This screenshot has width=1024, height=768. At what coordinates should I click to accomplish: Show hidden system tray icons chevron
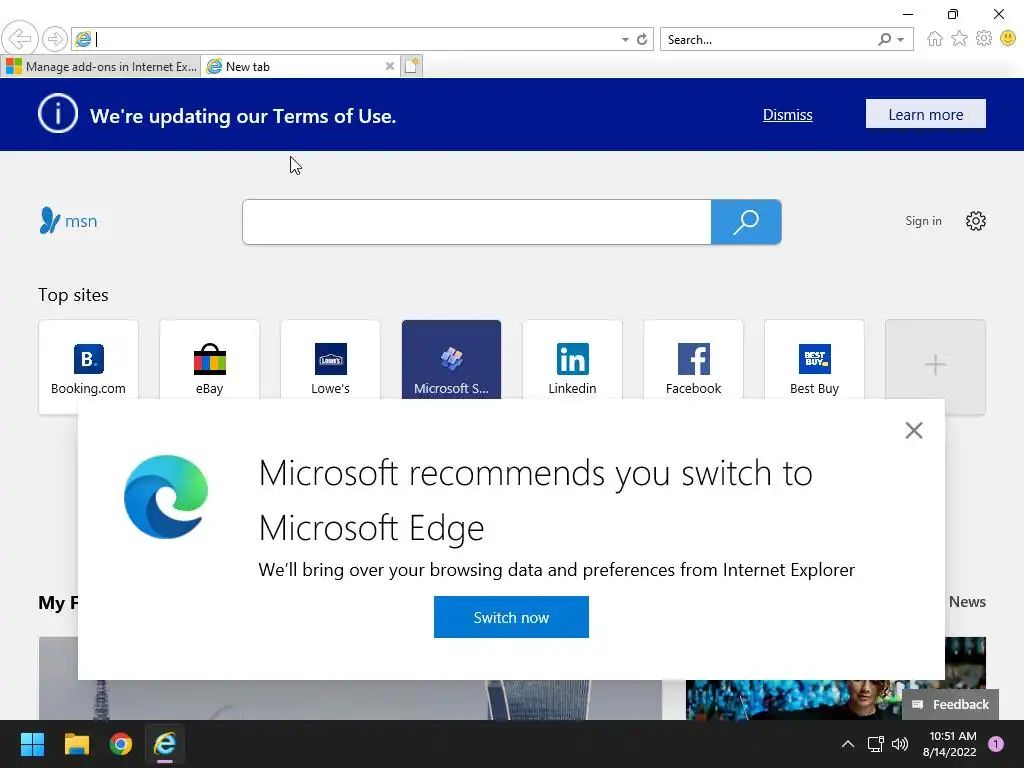(848, 744)
